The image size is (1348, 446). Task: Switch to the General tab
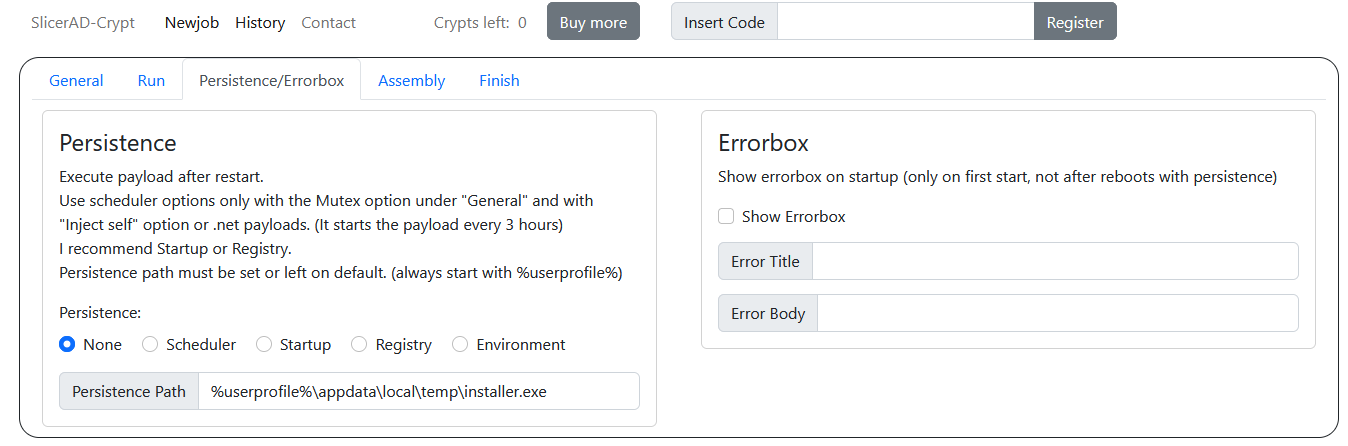76,81
